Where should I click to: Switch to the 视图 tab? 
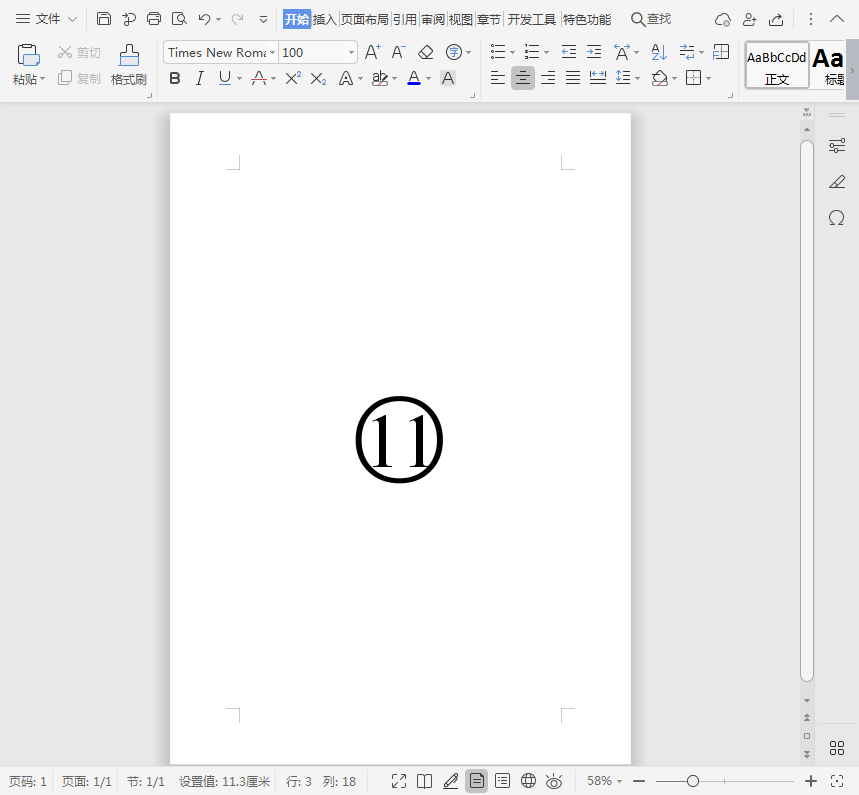coord(461,20)
